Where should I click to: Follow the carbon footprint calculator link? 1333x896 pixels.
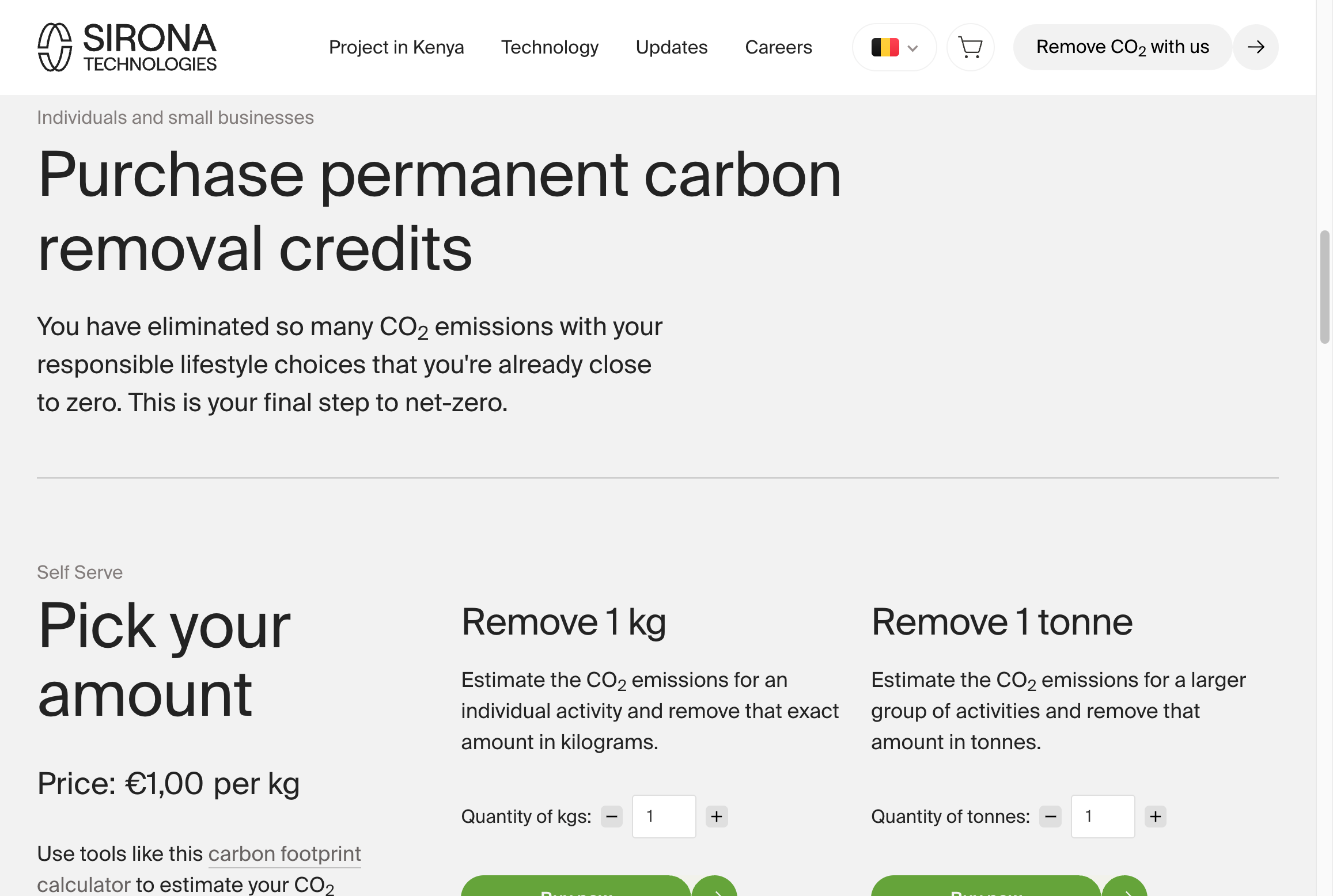pyautogui.click(x=284, y=854)
